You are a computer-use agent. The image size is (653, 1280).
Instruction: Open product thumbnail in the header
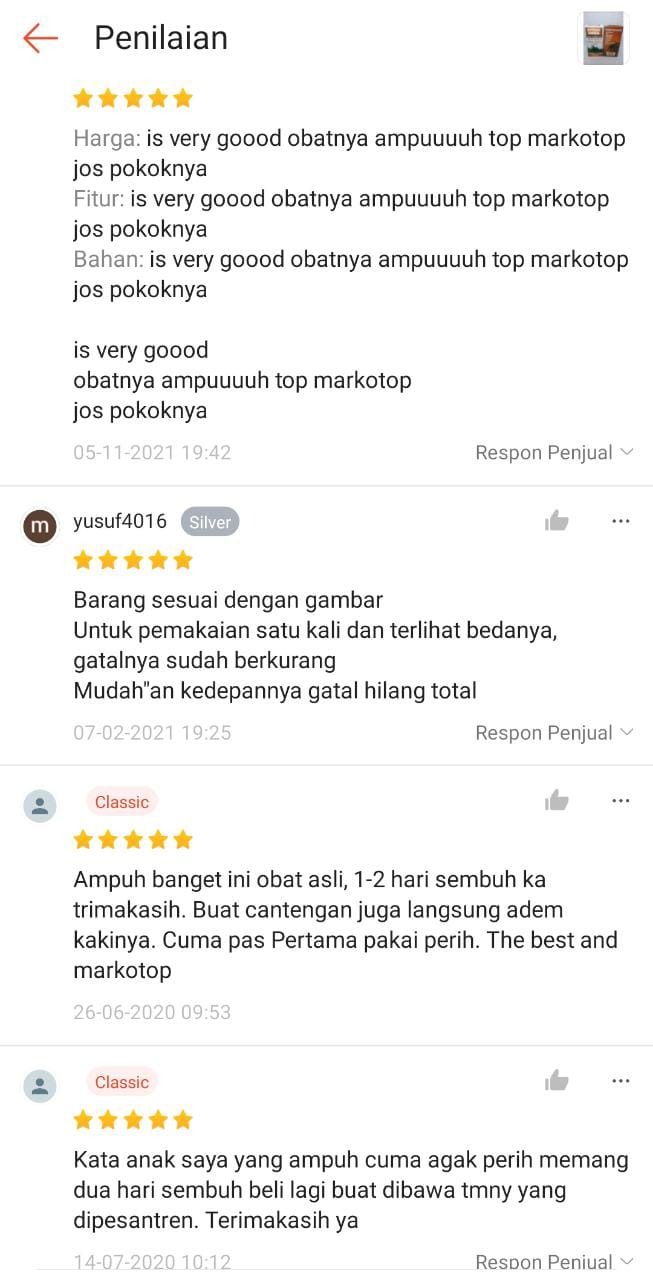point(604,38)
